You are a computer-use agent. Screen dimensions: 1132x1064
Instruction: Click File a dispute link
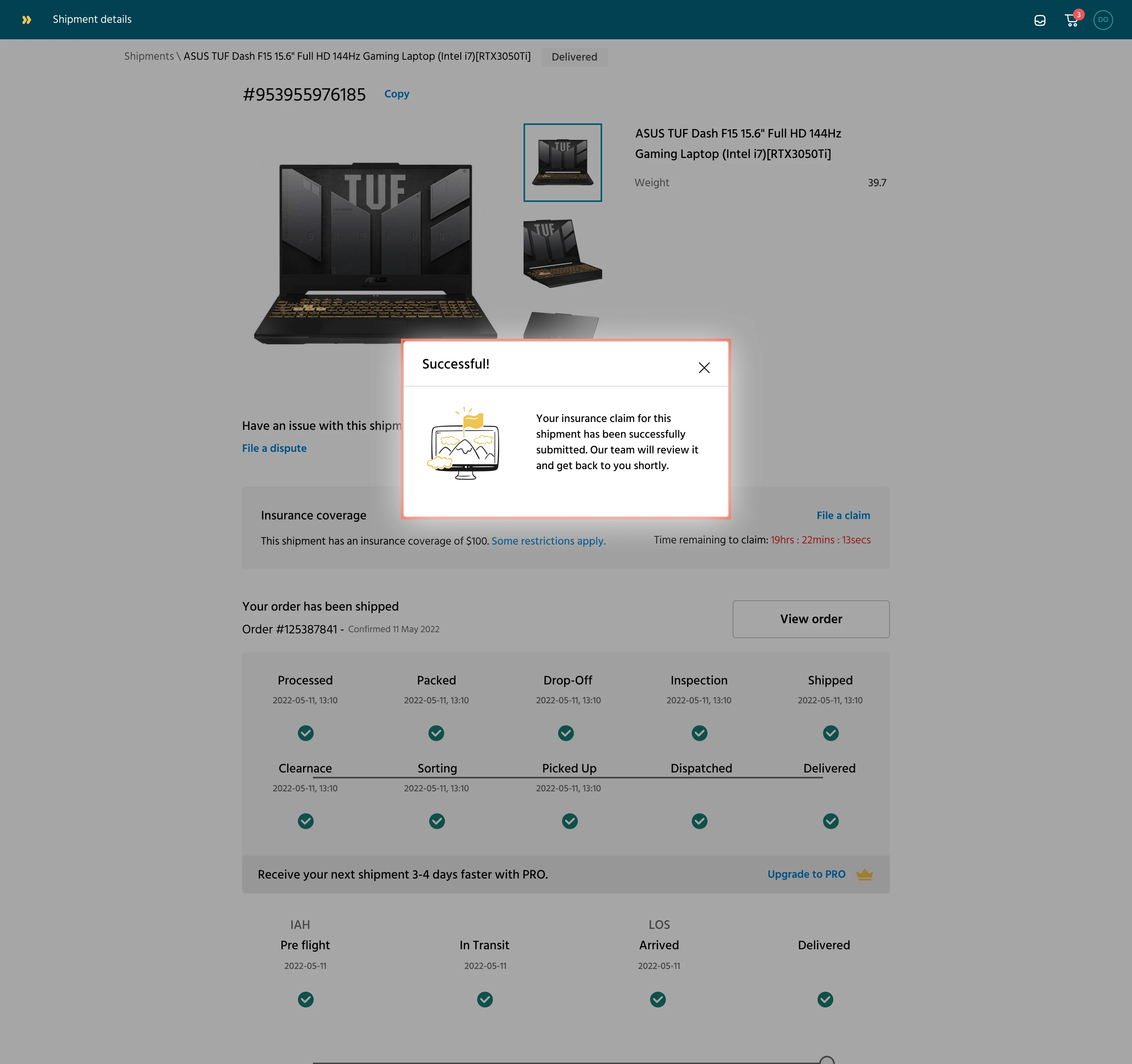pyautogui.click(x=274, y=448)
